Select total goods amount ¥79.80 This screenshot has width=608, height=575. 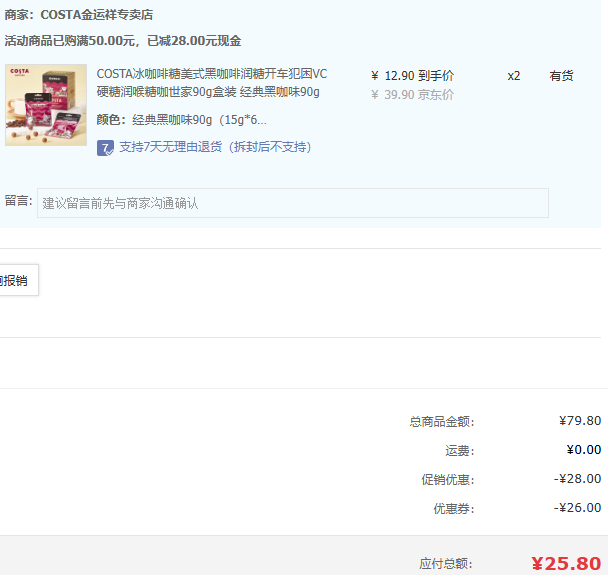click(x=580, y=421)
